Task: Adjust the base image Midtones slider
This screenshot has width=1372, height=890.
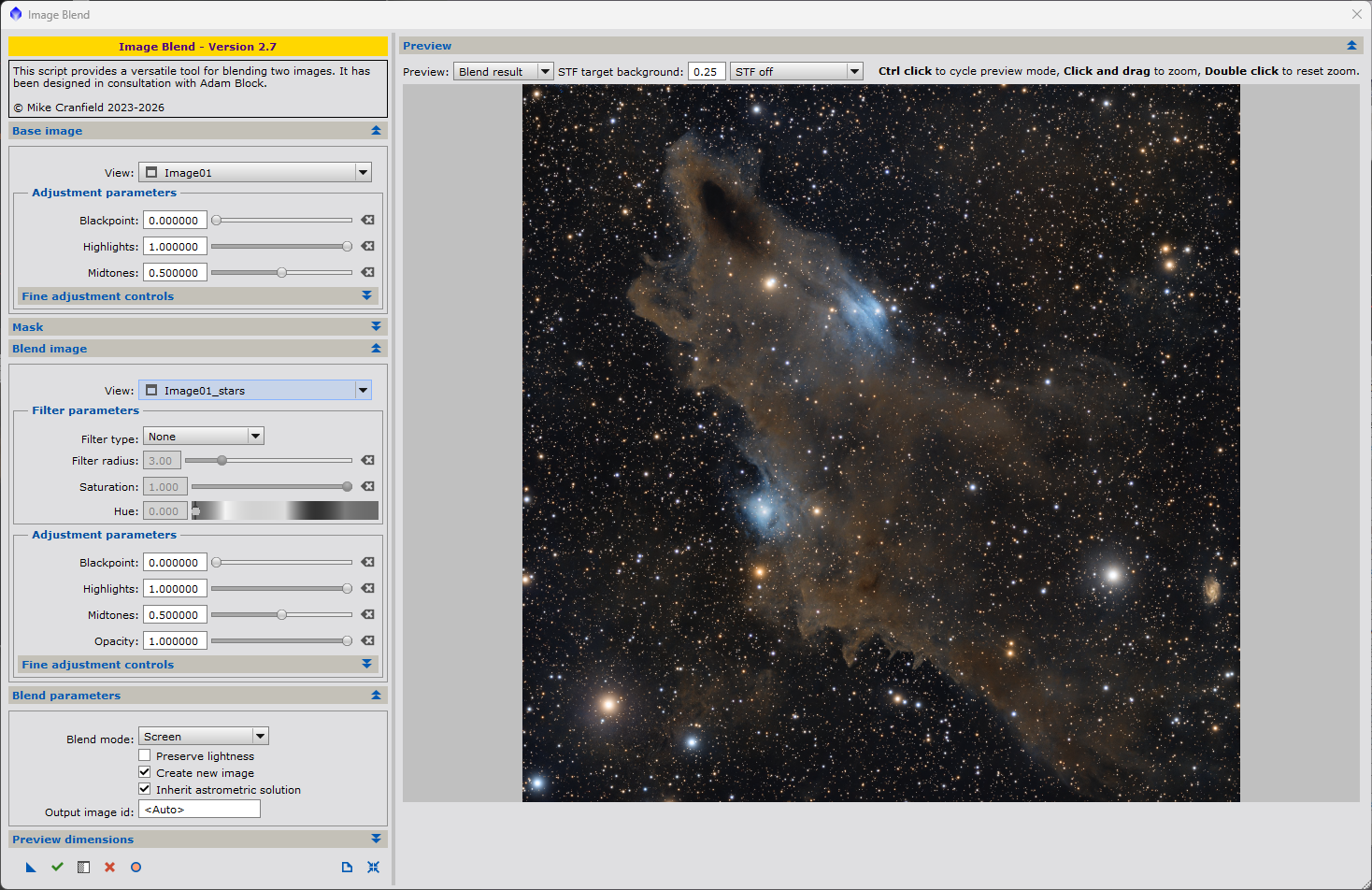Action: coord(281,273)
